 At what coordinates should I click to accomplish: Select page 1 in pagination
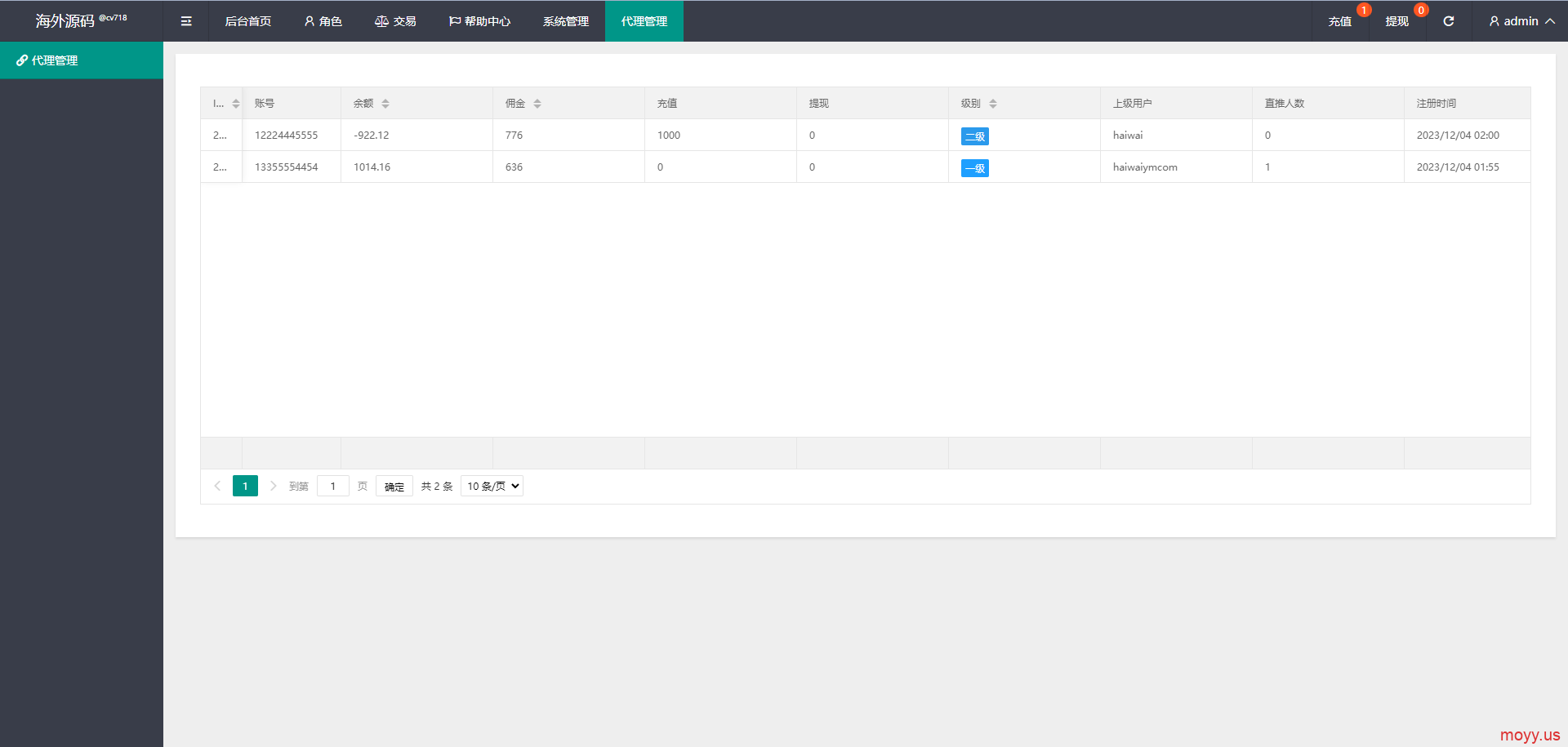click(245, 486)
